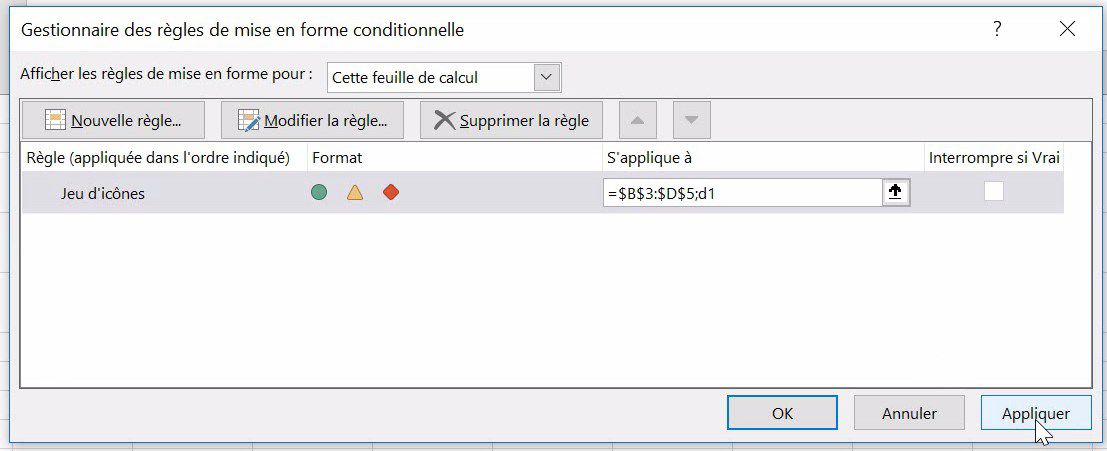Click the red diamond format icon
The width and height of the screenshot is (1107, 451).
[391, 193]
